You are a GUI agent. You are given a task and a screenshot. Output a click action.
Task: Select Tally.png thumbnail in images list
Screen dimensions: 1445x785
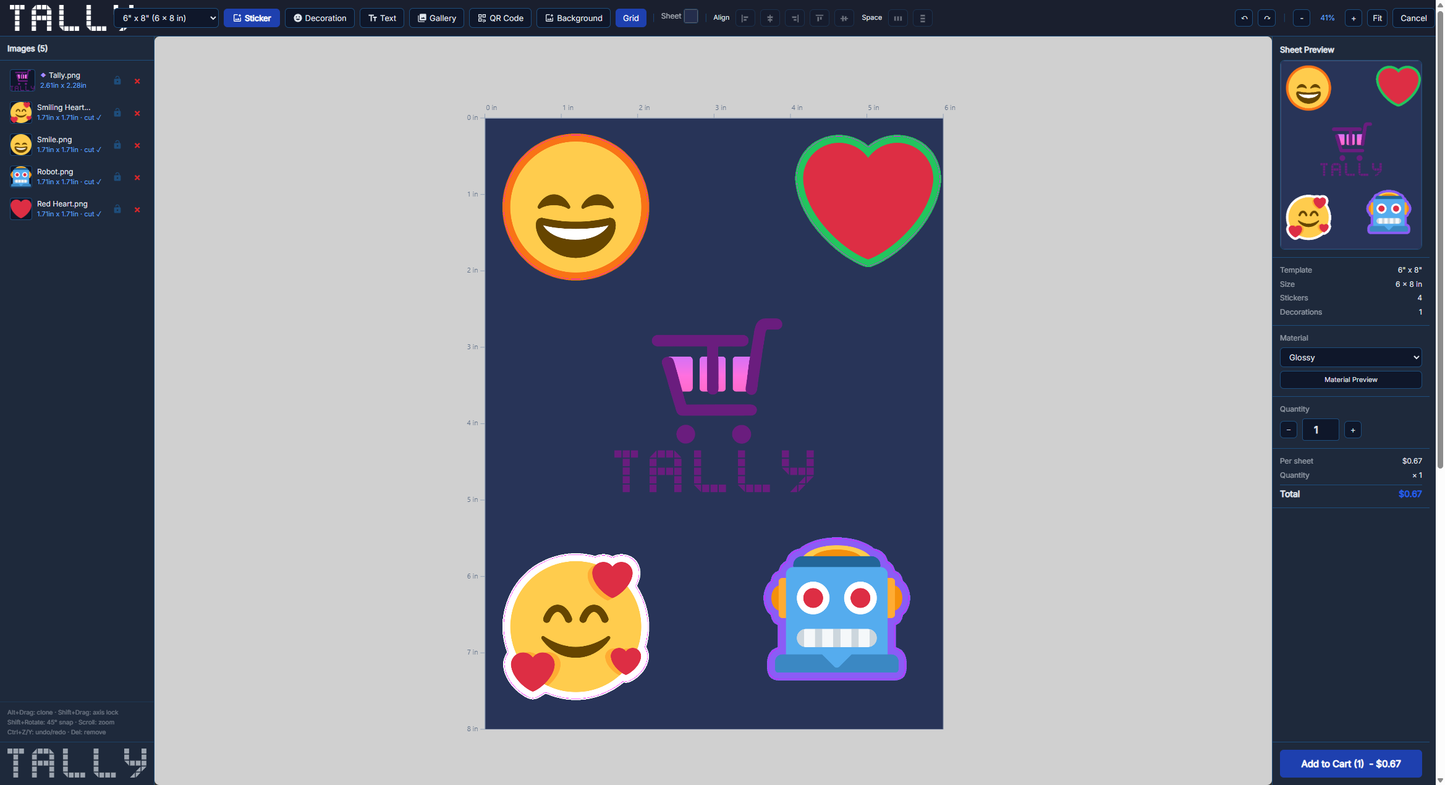[x=22, y=80]
